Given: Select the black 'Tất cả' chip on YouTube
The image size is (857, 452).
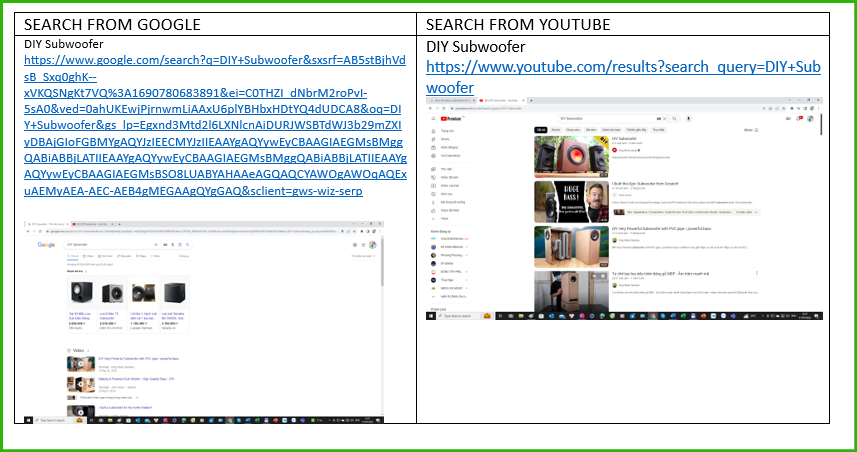Looking at the screenshot, I should pyautogui.click(x=541, y=130).
